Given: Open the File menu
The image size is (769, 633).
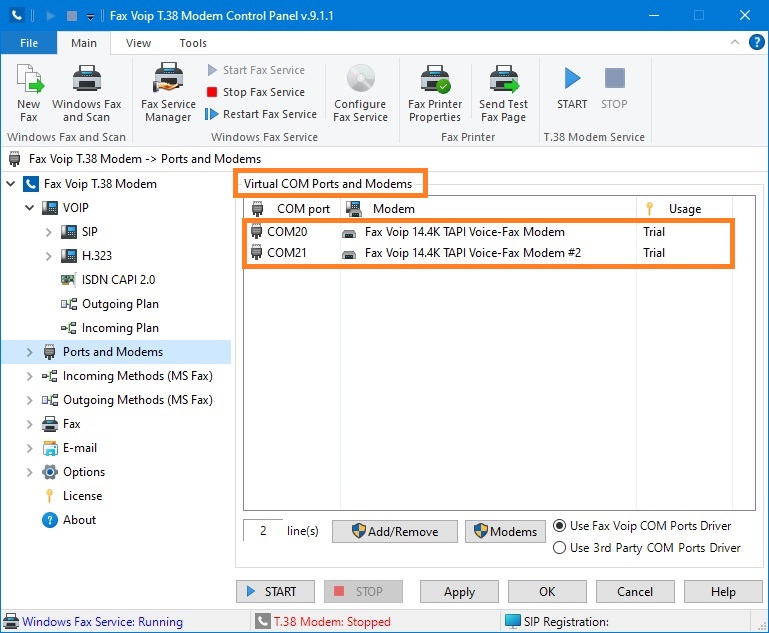Looking at the screenshot, I should click(29, 43).
